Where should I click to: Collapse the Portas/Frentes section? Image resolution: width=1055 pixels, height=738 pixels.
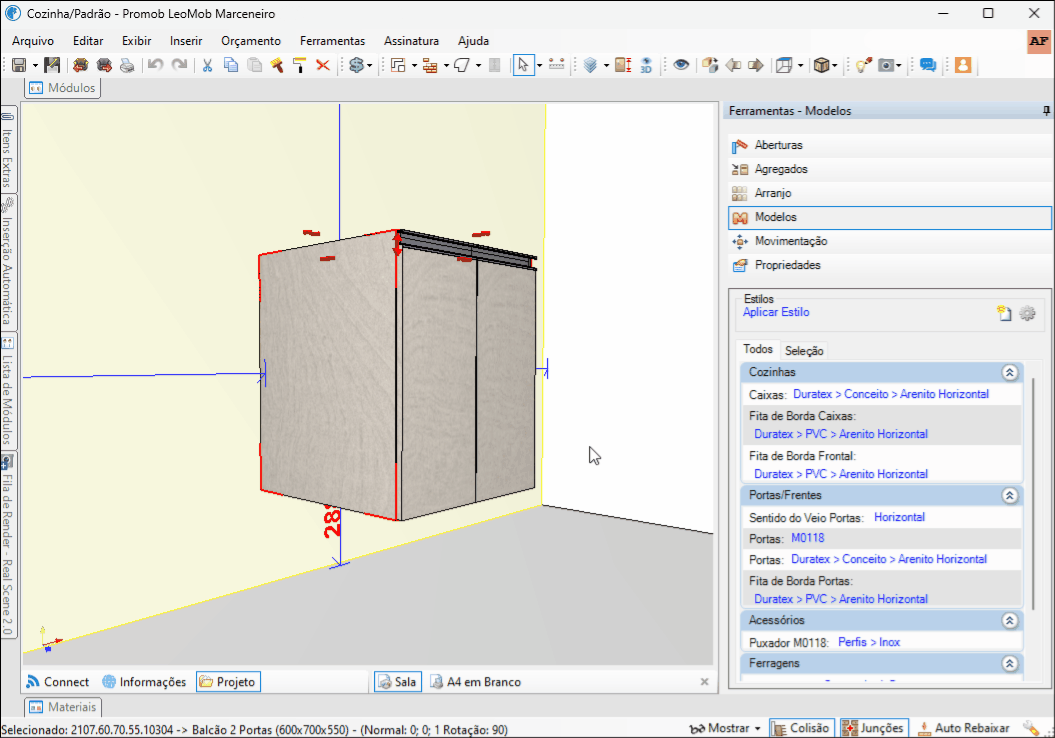tap(1009, 495)
